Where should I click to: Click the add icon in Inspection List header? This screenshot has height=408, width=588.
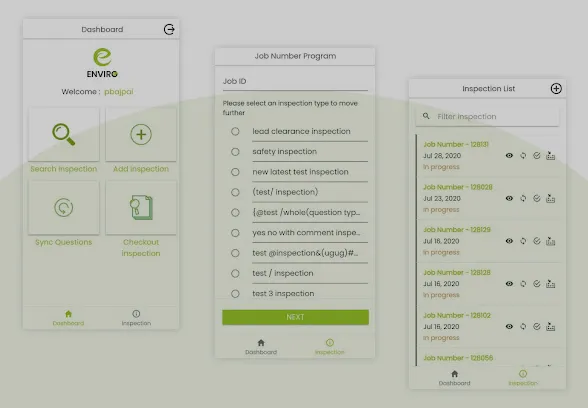[x=556, y=88]
